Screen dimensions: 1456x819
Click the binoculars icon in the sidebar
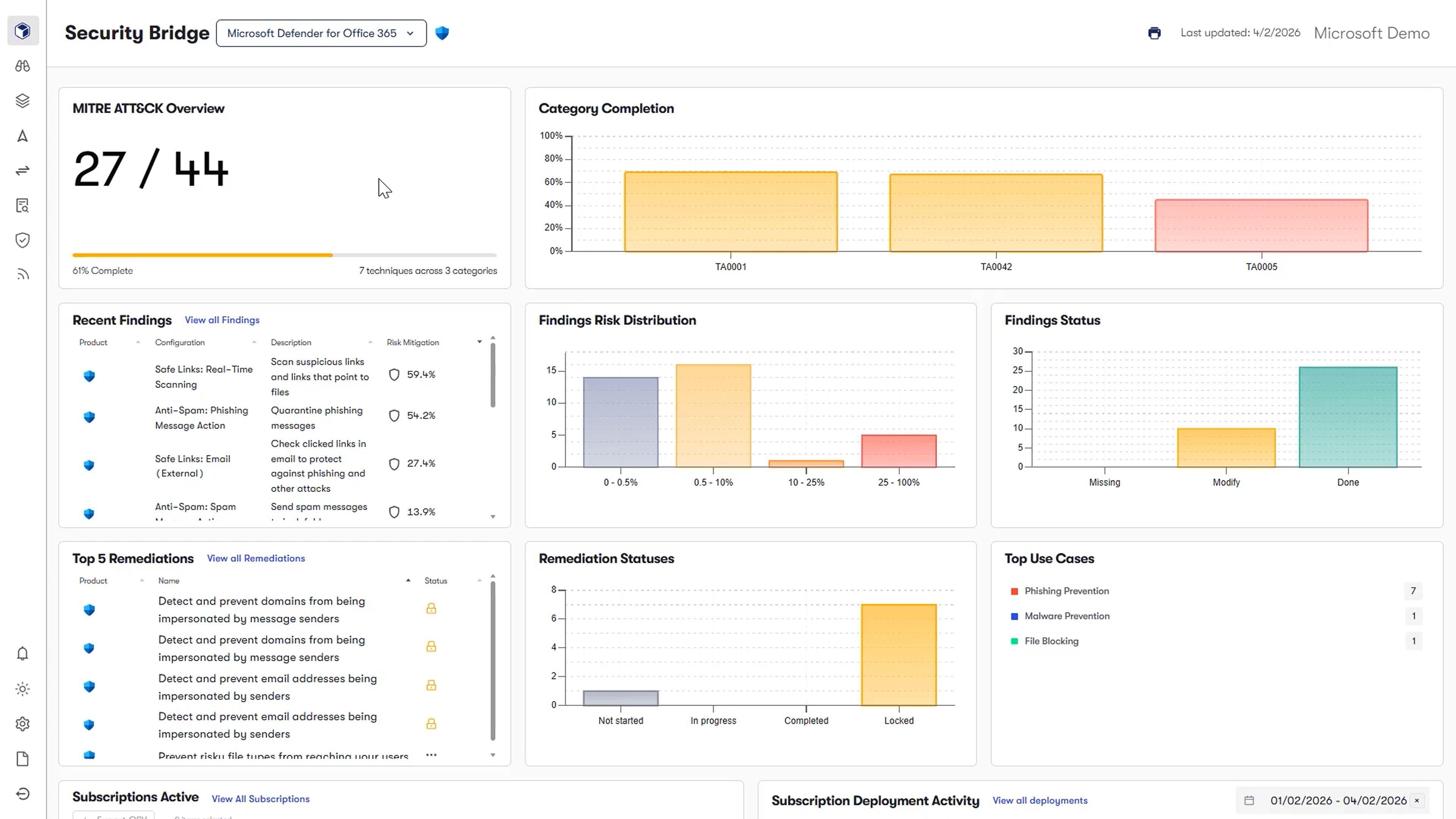pos(23,66)
